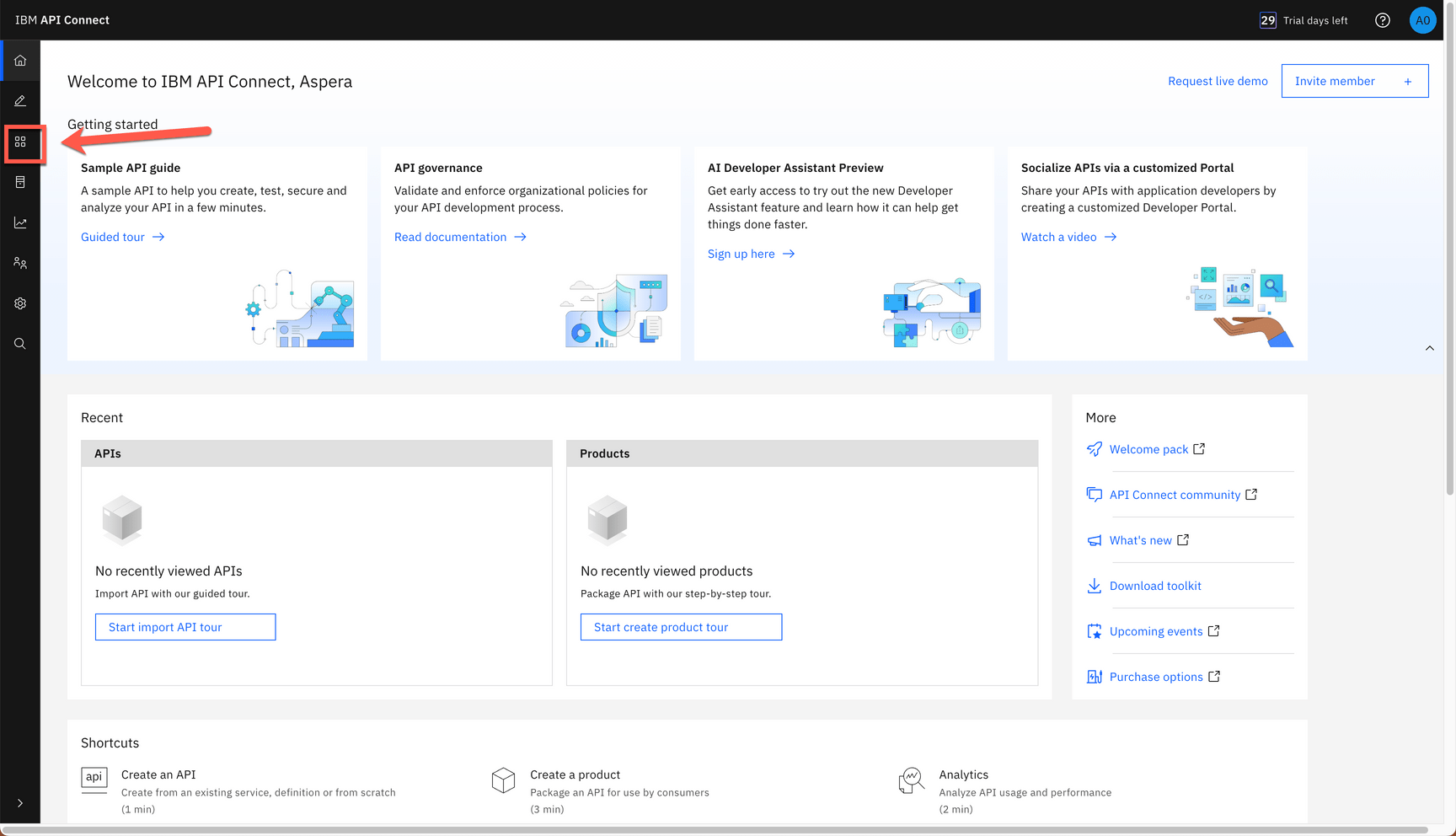Open the Request live demo link
The image size is (1456, 836).
tap(1218, 81)
